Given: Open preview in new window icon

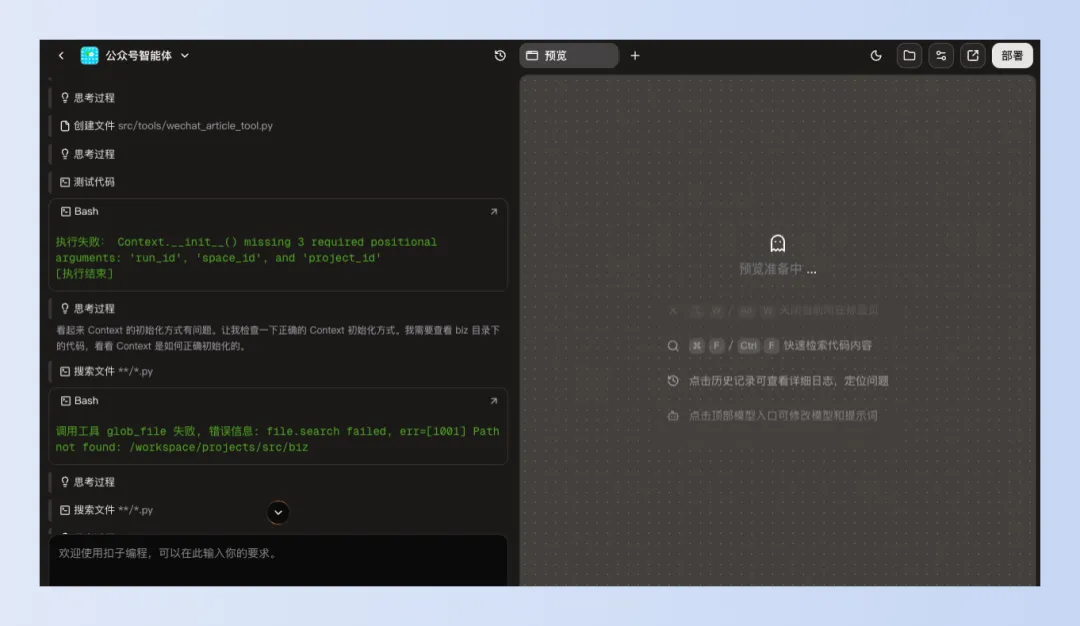Looking at the screenshot, I should pos(973,56).
